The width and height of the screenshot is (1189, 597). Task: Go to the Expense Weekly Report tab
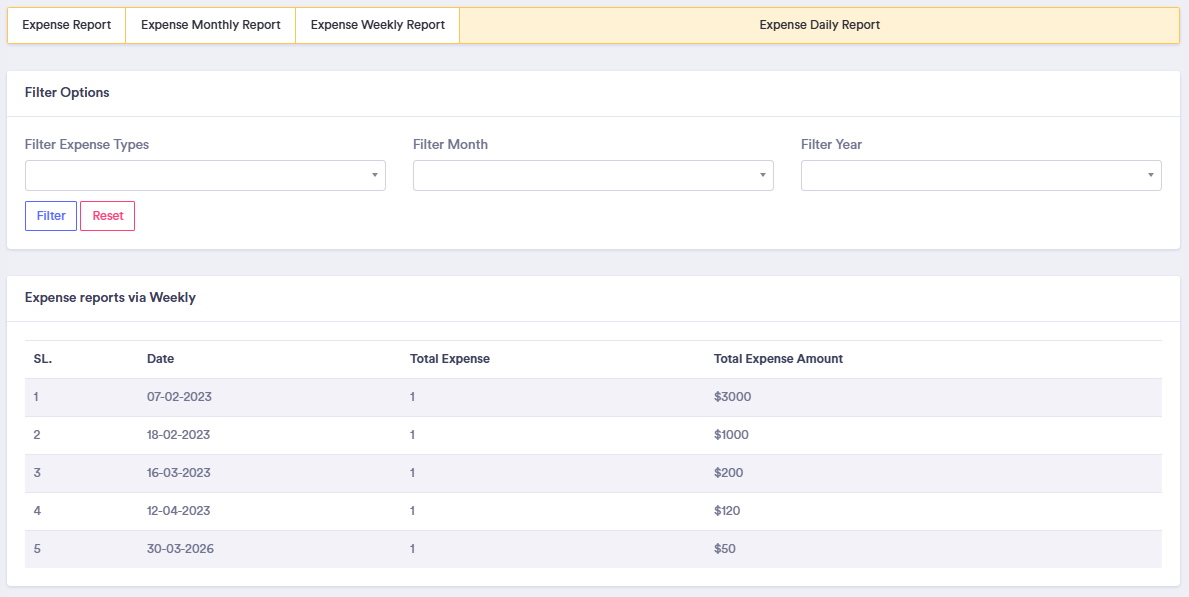[377, 25]
